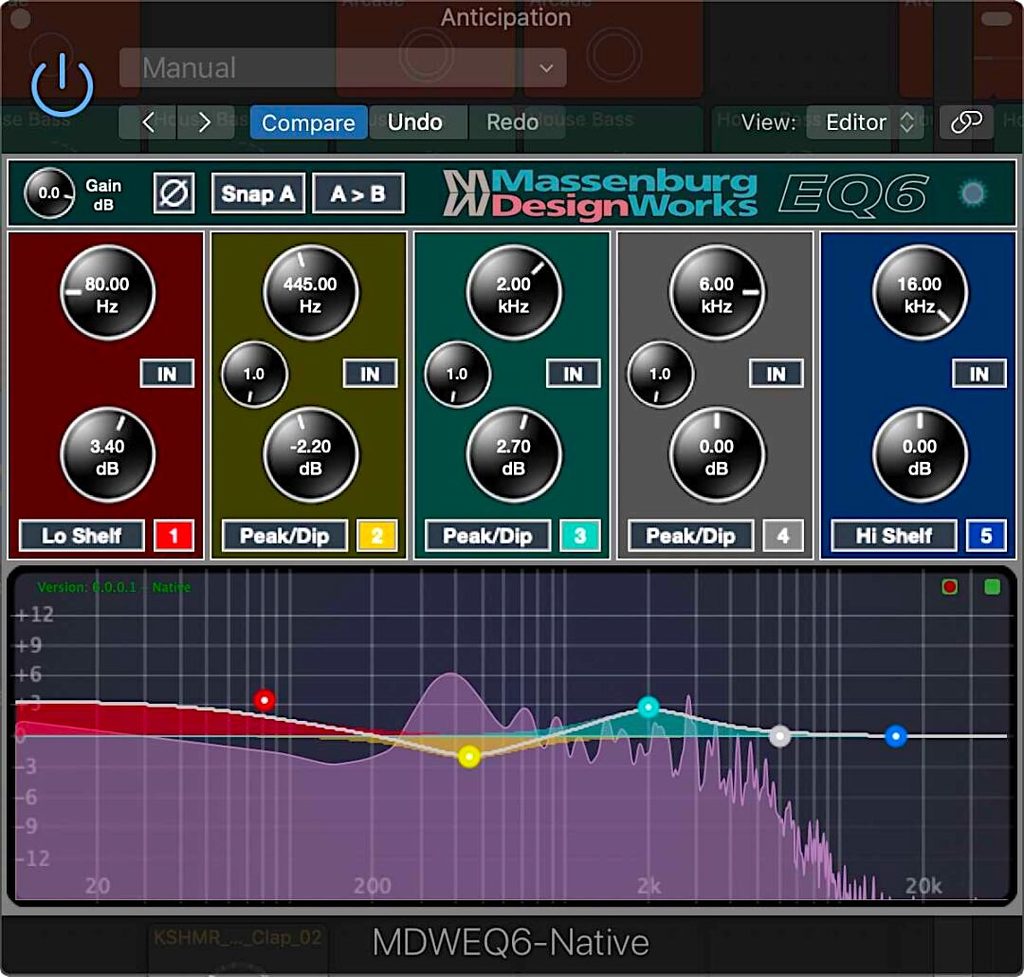
Task: Toggle IN for the Lo Shelf band
Action: point(167,374)
